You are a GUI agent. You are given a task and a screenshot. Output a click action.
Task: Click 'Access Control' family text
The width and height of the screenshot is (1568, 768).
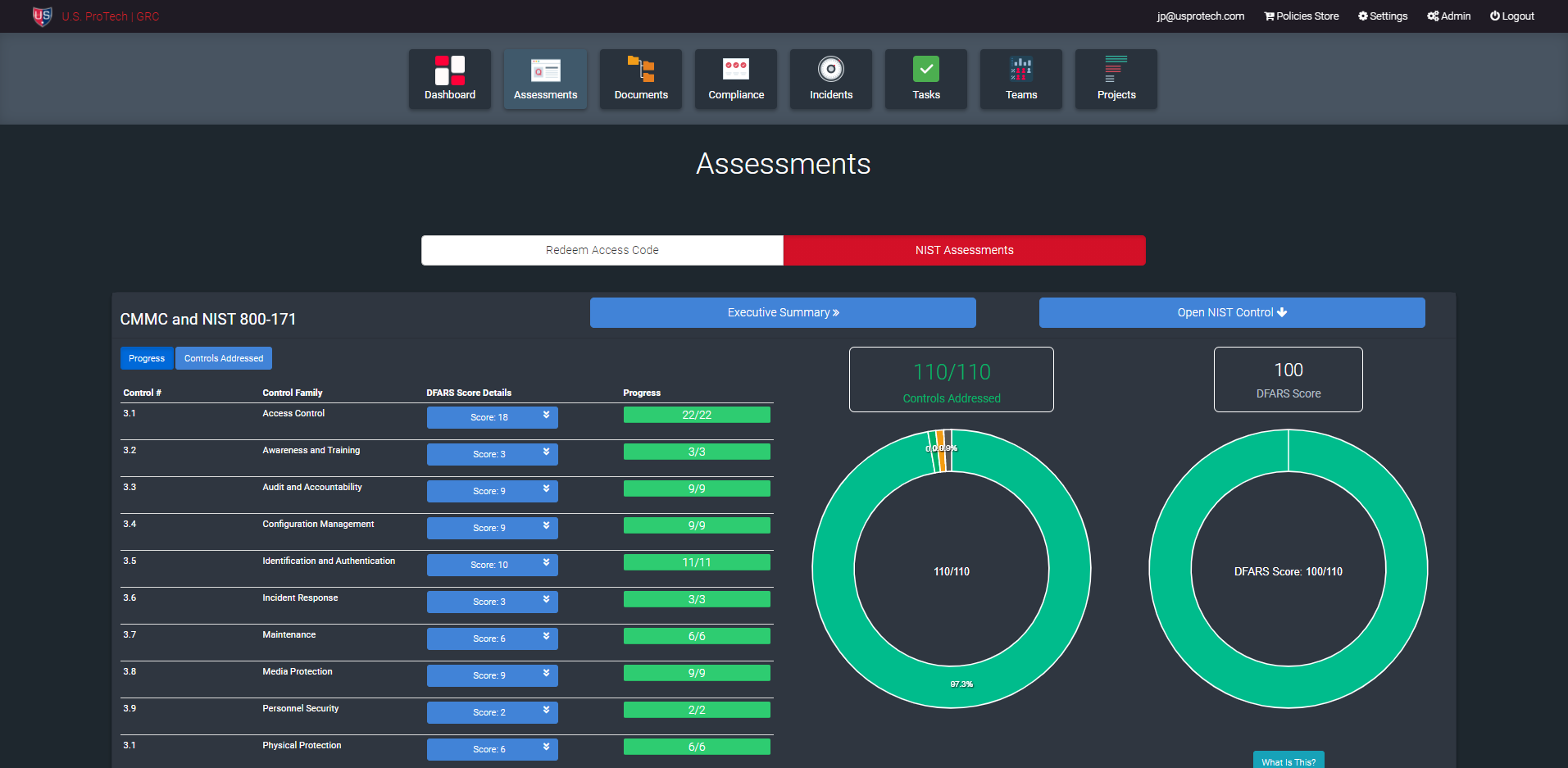click(293, 413)
